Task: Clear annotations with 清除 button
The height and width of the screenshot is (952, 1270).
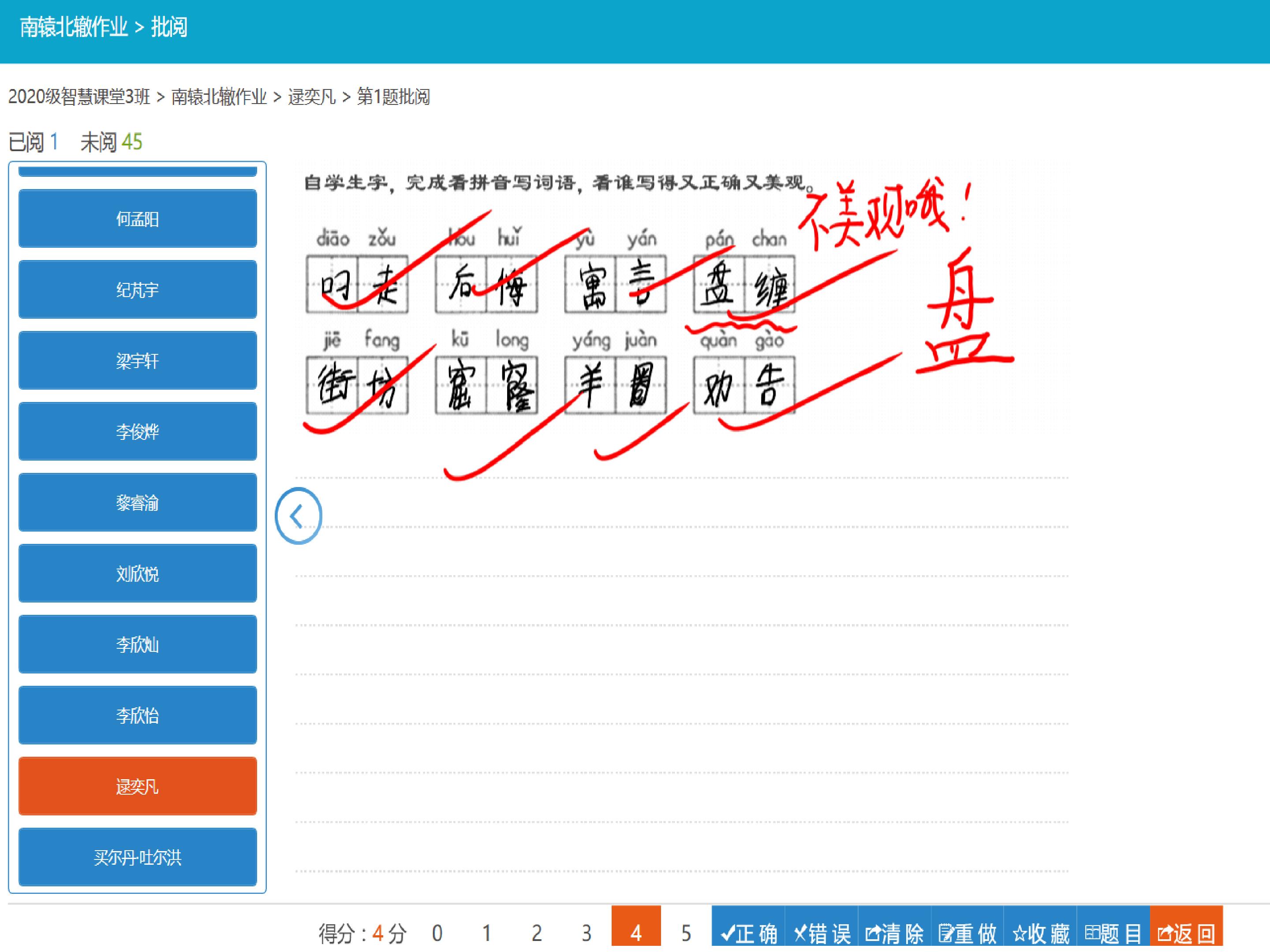Action: pos(894,933)
